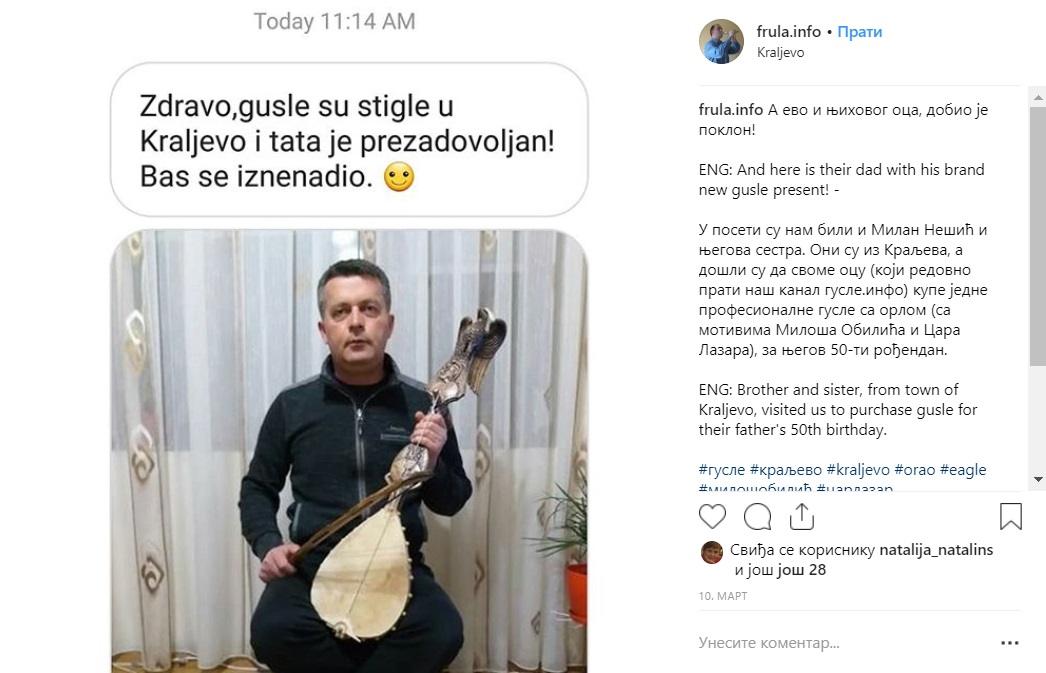Click the caption scrollbar up arrow
1046x673 pixels.
(x=1038, y=97)
